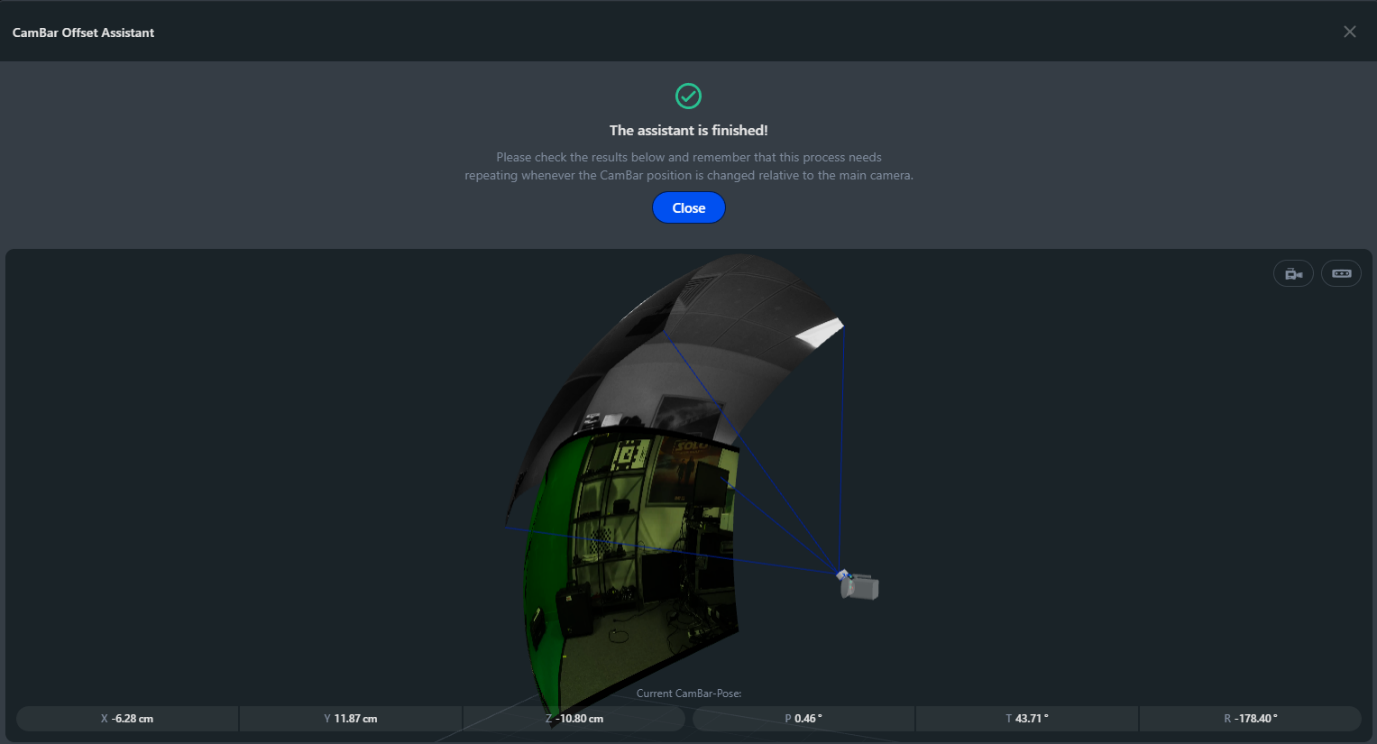Screen dimensions: 1377x744
Task: Select the X offset value field
Action: (x=128, y=718)
